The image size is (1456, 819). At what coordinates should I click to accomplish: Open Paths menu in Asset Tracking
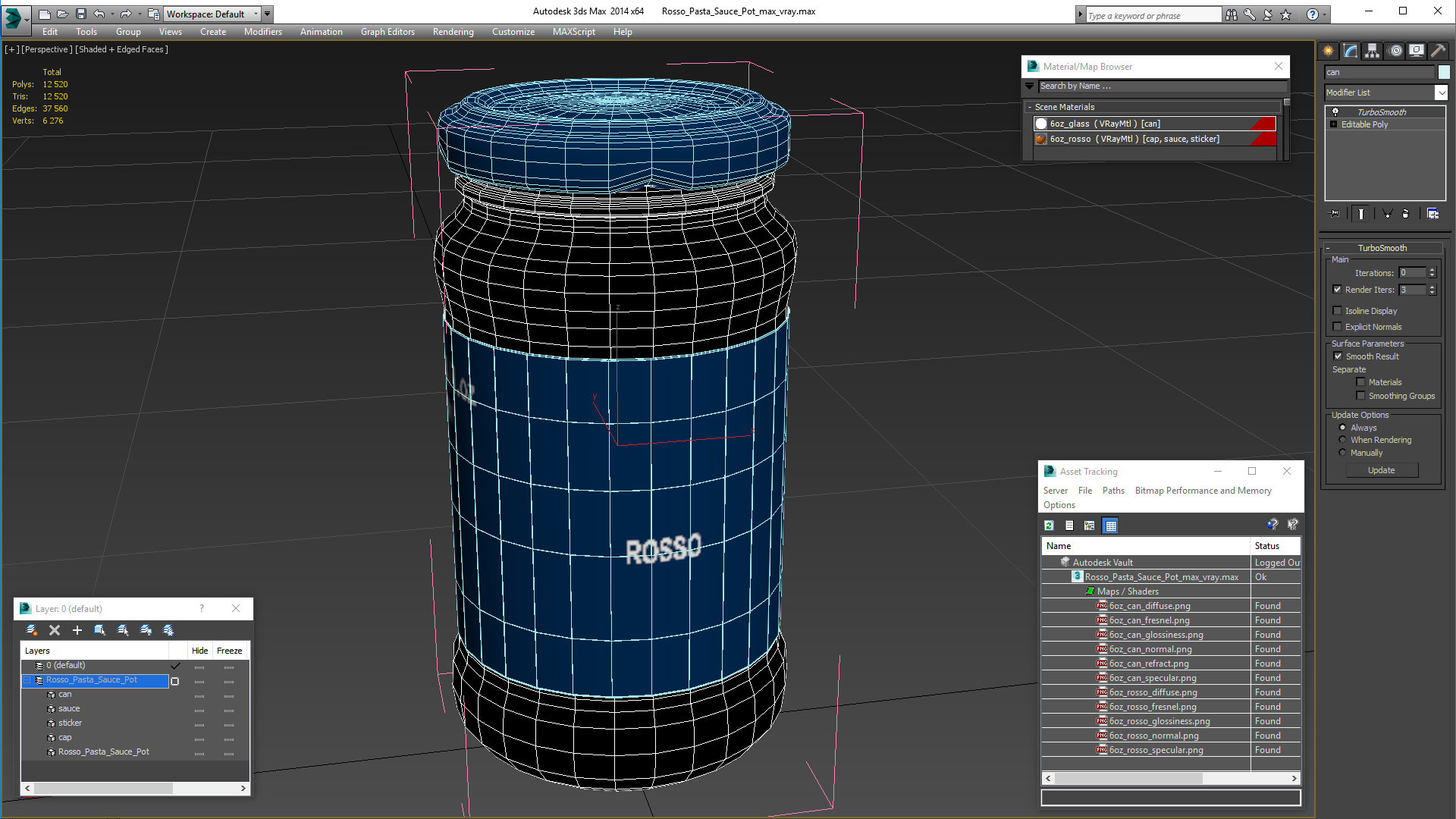pos(1113,491)
